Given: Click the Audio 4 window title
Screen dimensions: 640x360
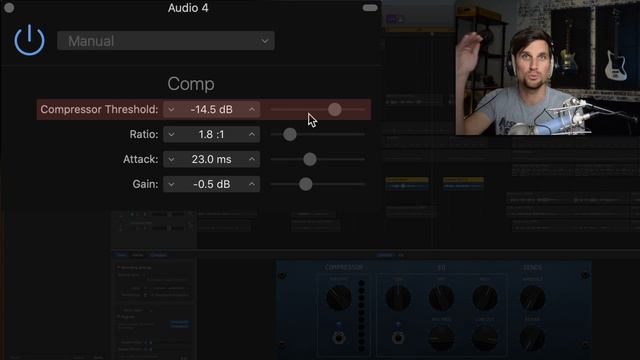Looking at the screenshot, I should pos(188,8).
